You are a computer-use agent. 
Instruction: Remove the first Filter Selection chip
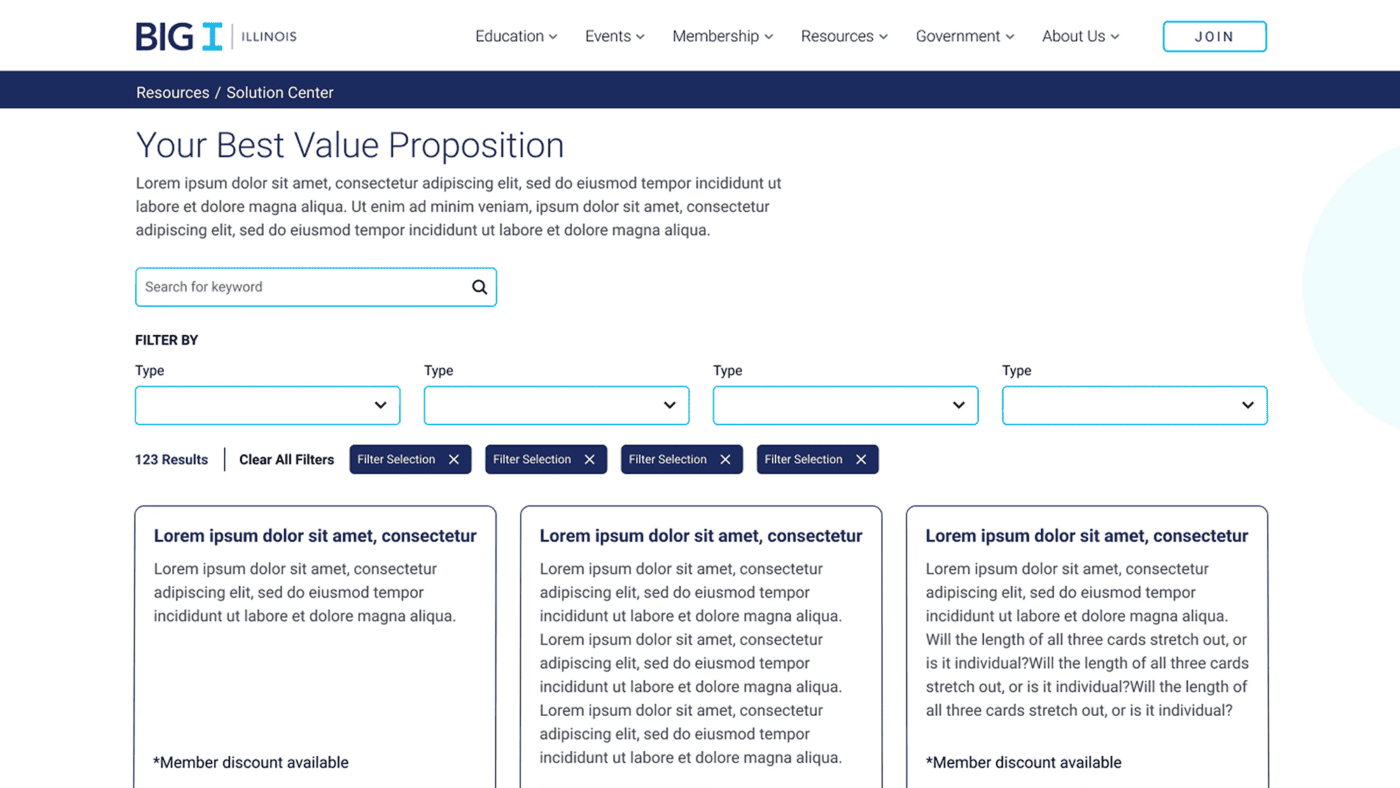pos(454,459)
